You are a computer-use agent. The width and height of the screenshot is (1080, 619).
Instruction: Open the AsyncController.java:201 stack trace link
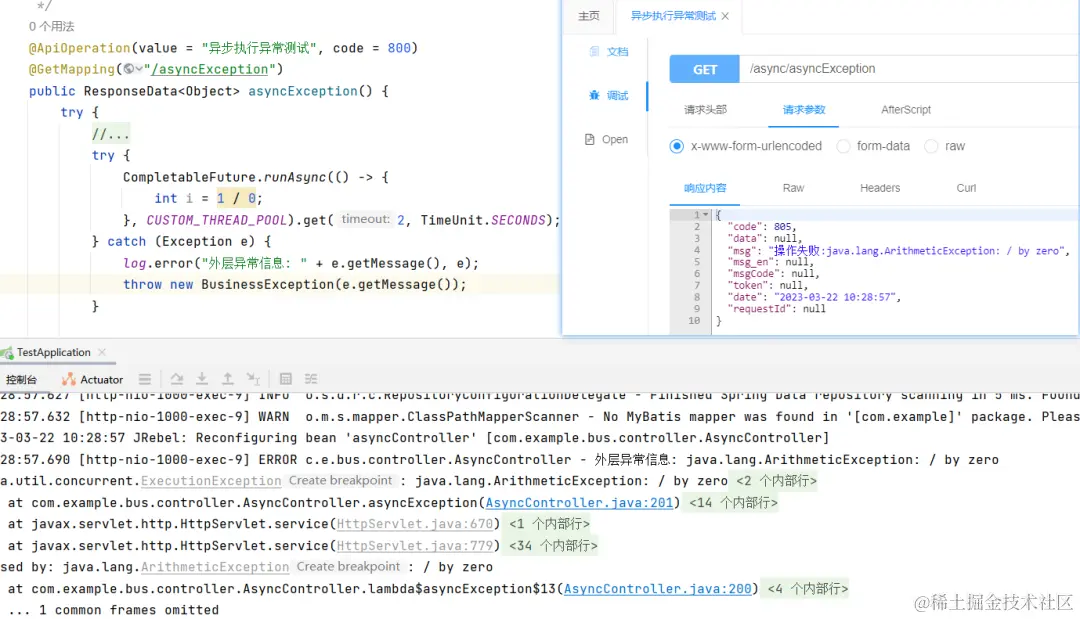click(579, 503)
